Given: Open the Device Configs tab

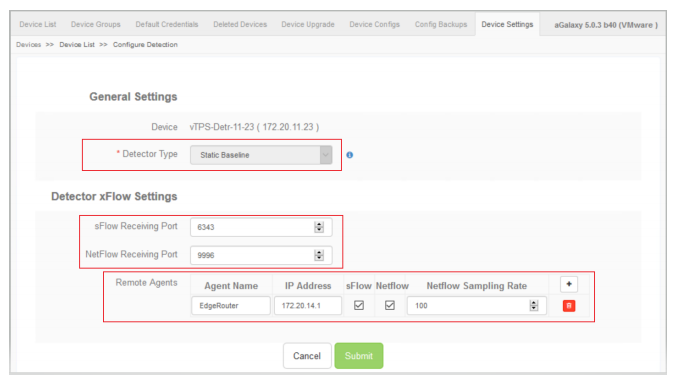Looking at the screenshot, I should click(x=375, y=24).
